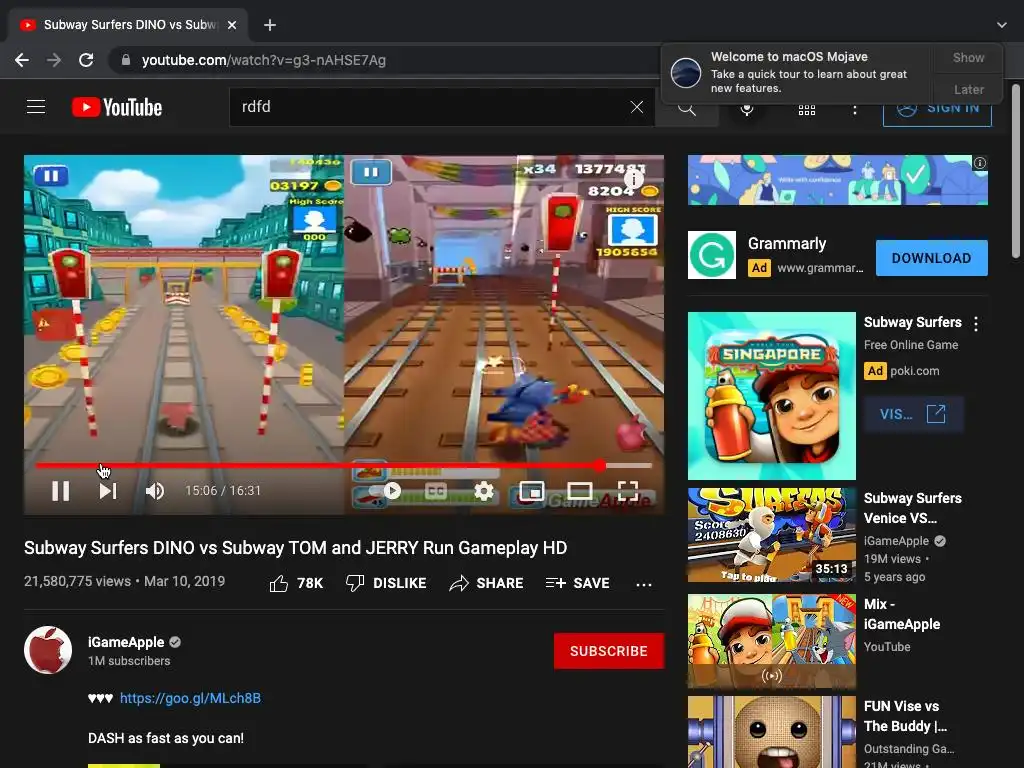Open the iGameApple channel name link
The width and height of the screenshot is (1024, 768).
click(126, 642)
